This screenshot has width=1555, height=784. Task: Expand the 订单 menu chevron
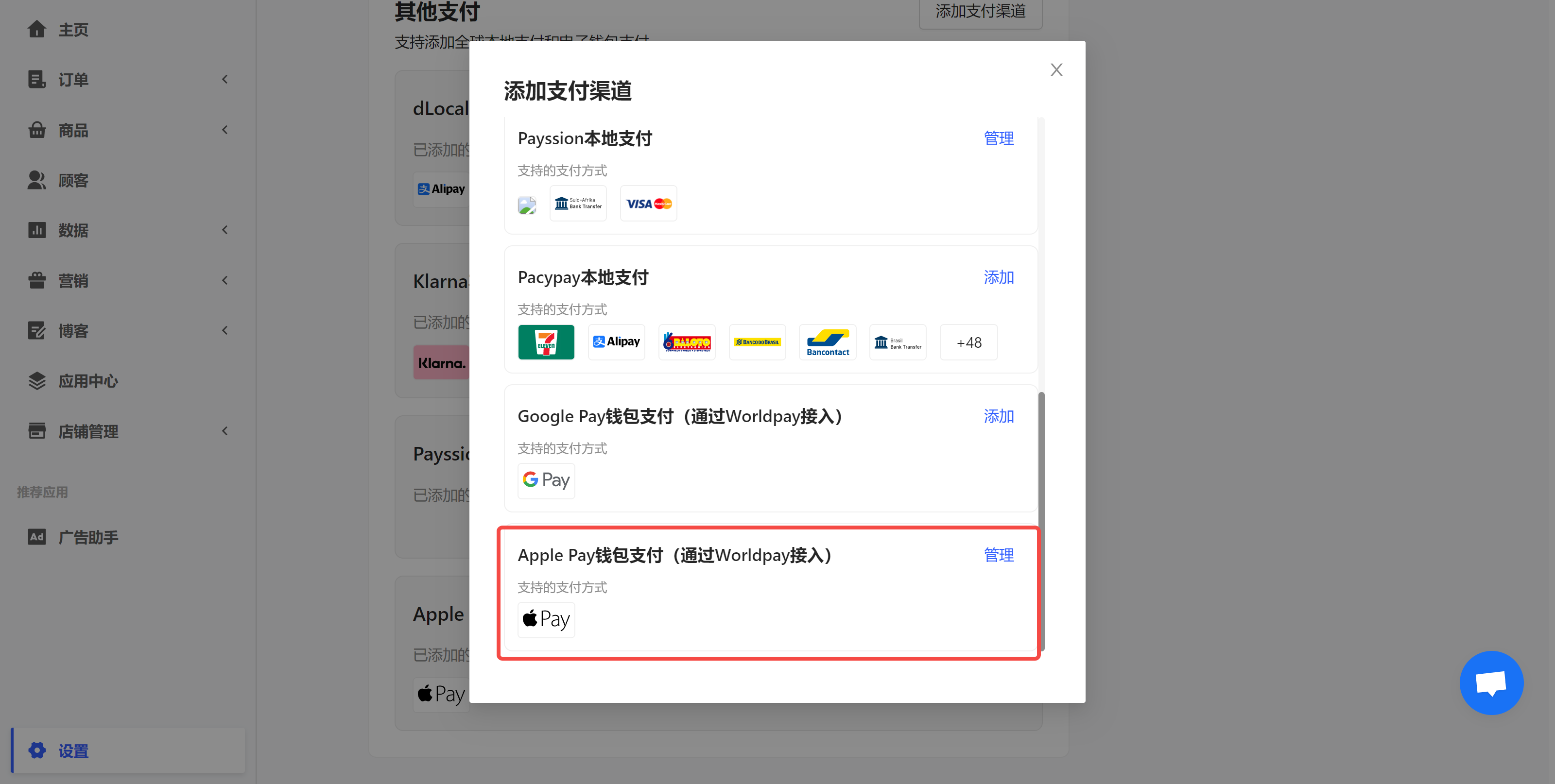click(x=225, y=79)
